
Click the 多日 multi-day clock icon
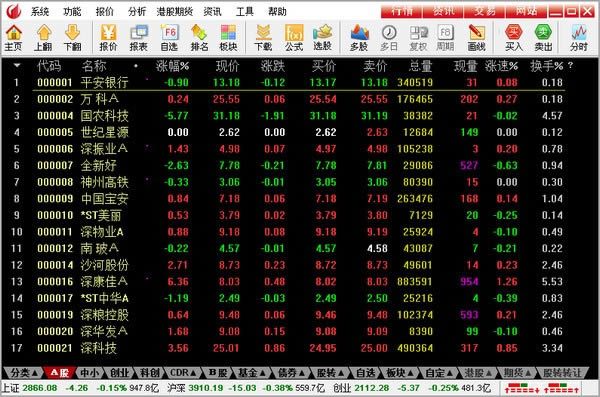click(x=389, y=38)
